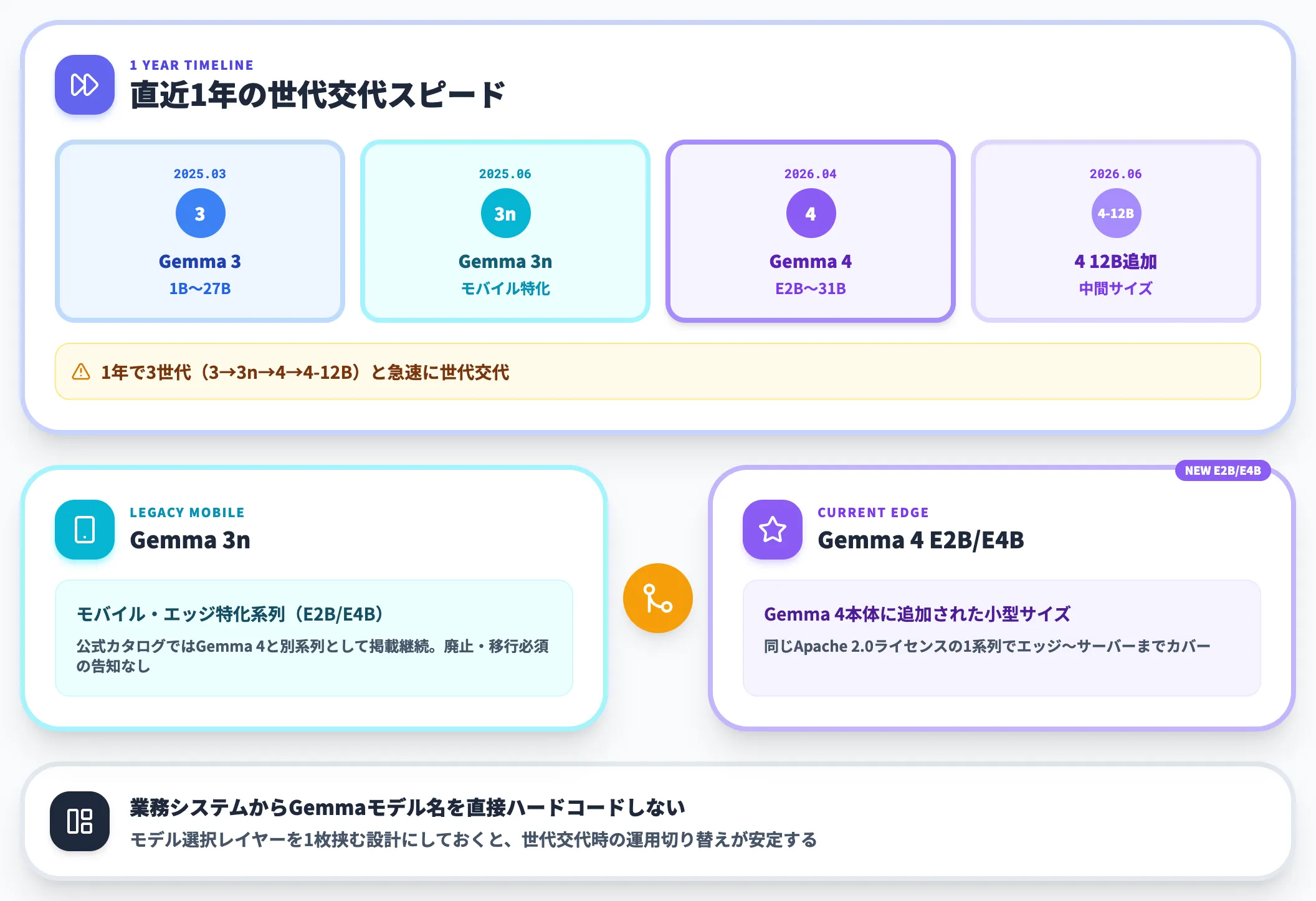This screenshot has height=901, width=1316.
Task: Click the 同じApache 2.0ライセンス description
Action: tap(987, 646)
